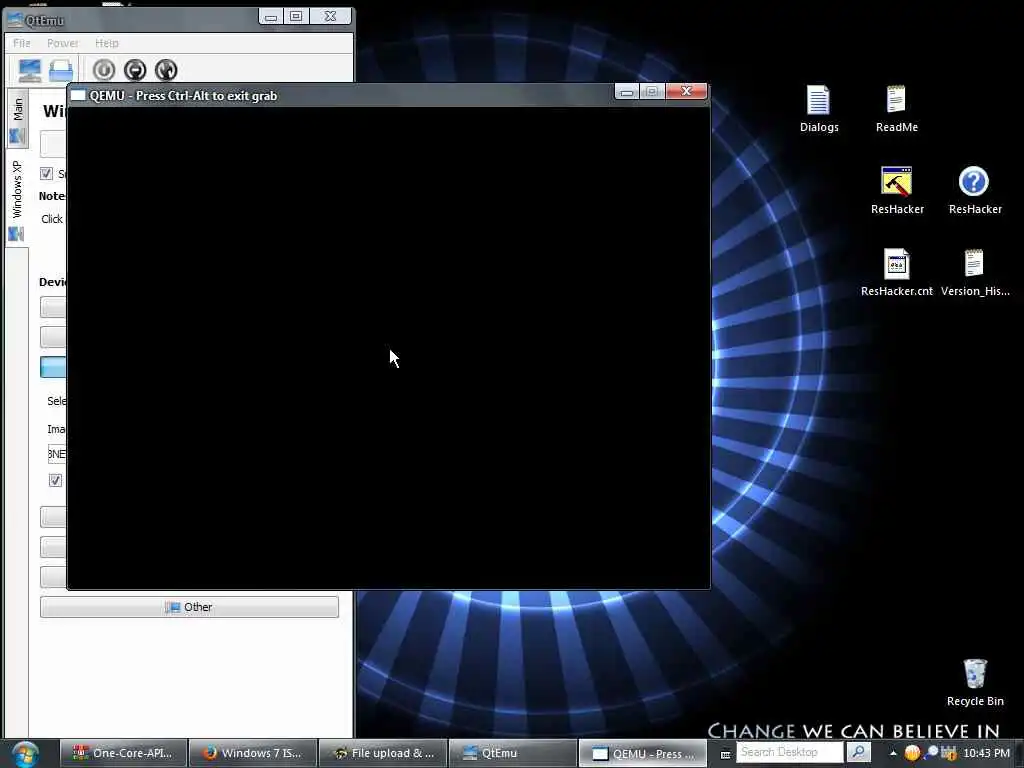Image resolution: width=1024 pixels, height=768 pixels.
Task: Open the Help menu in QtEmu
Action: pyautogui.click(x=107, y=43)
